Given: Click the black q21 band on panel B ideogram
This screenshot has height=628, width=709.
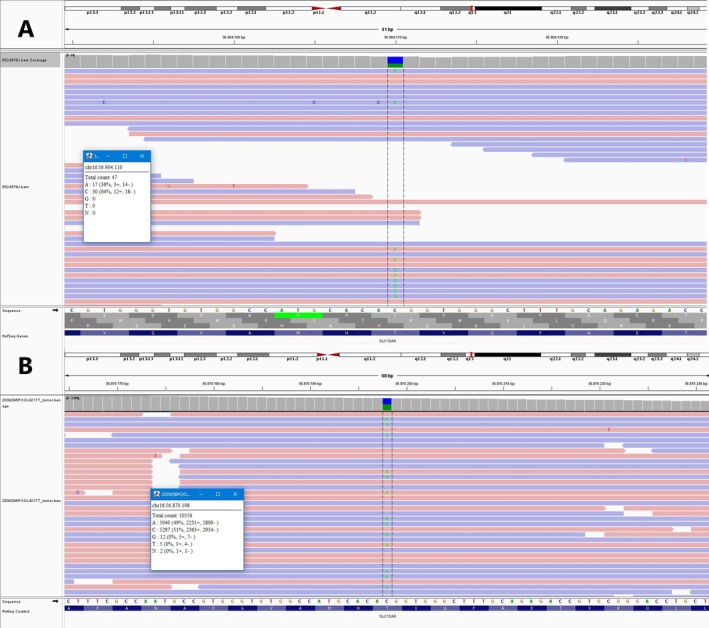Looking at the screenshot, I should click(507, 355).
